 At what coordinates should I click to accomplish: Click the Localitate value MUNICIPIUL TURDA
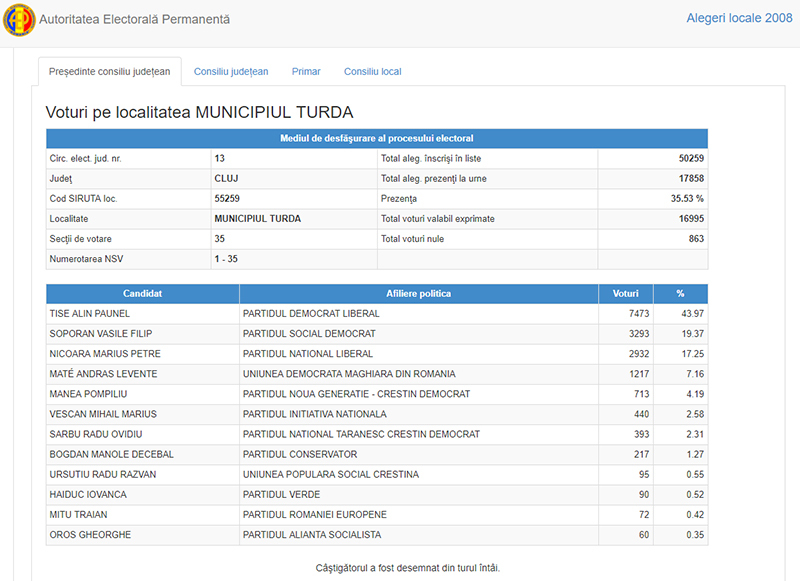tap(257, 219)
